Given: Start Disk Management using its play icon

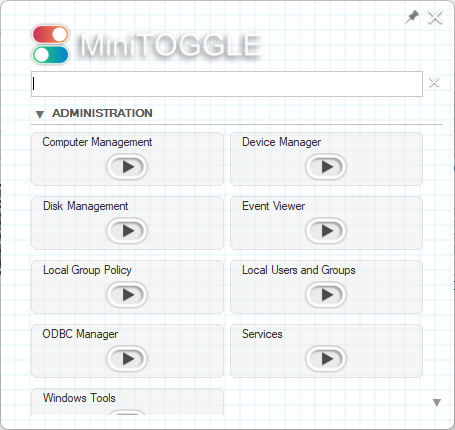Looking at the screenshot, I should (x=127, y=231).
